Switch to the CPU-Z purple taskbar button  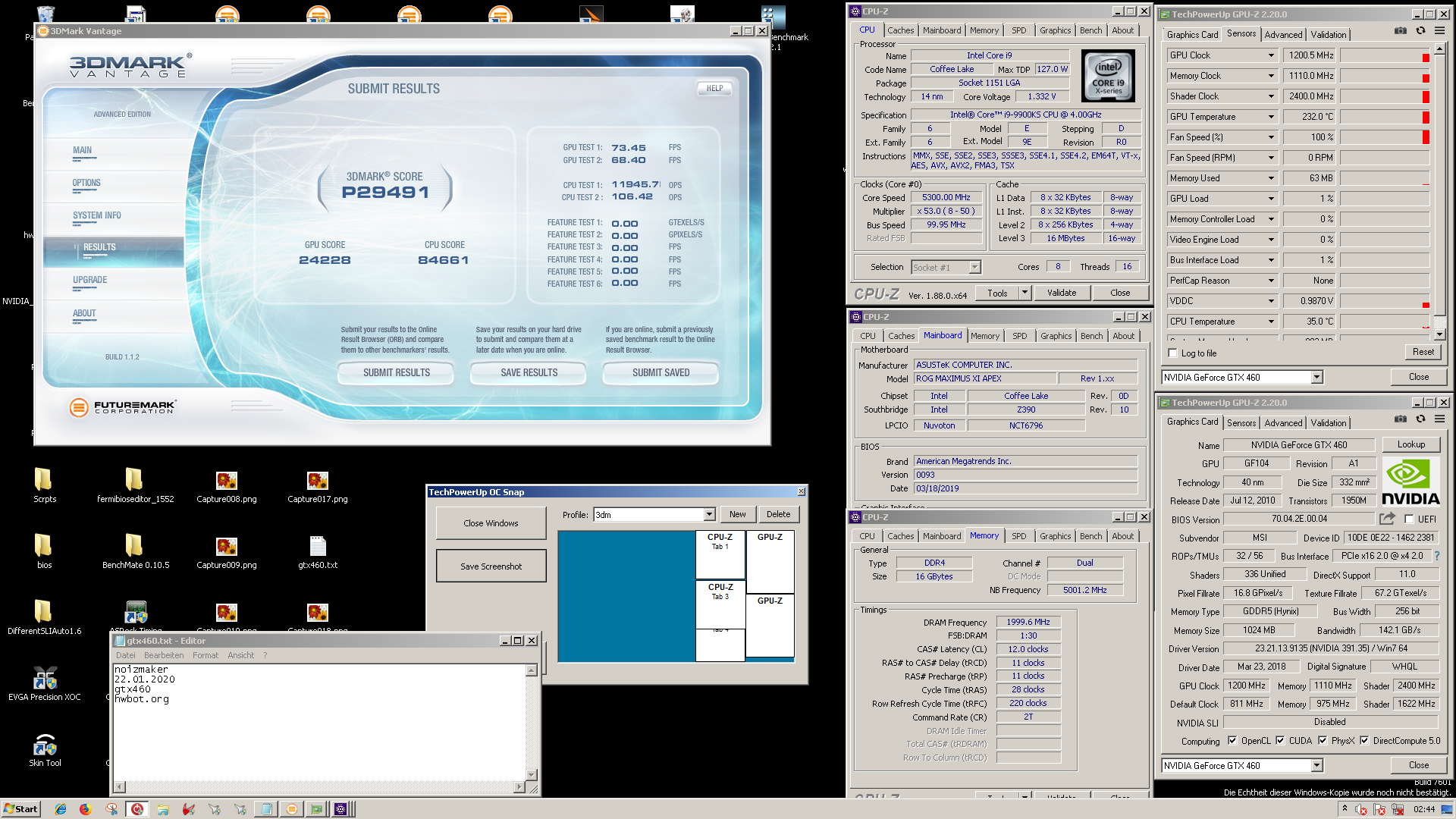pyautogui.click(x=341, y=809)
